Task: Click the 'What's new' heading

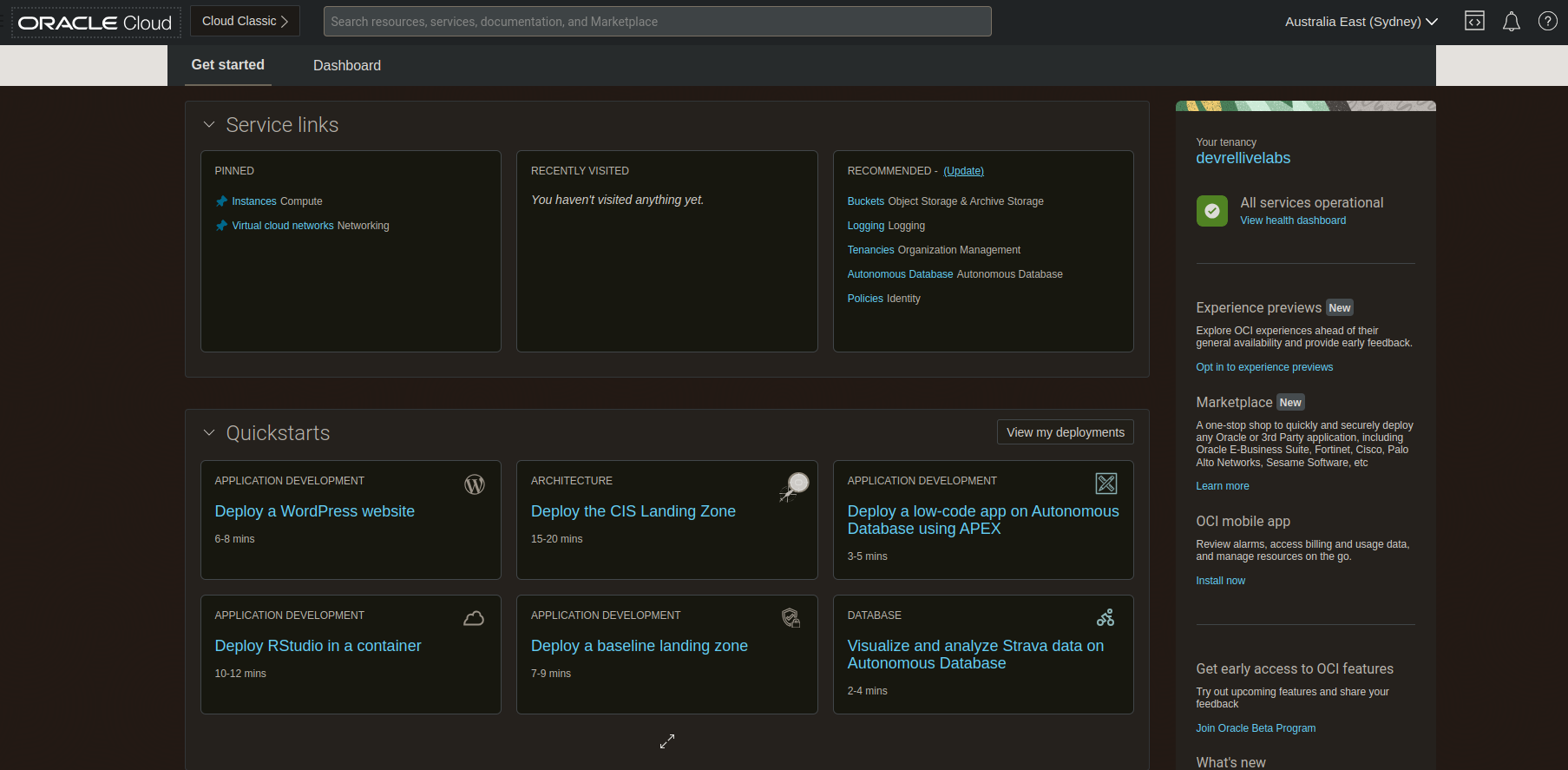Action: [1231, 762]
